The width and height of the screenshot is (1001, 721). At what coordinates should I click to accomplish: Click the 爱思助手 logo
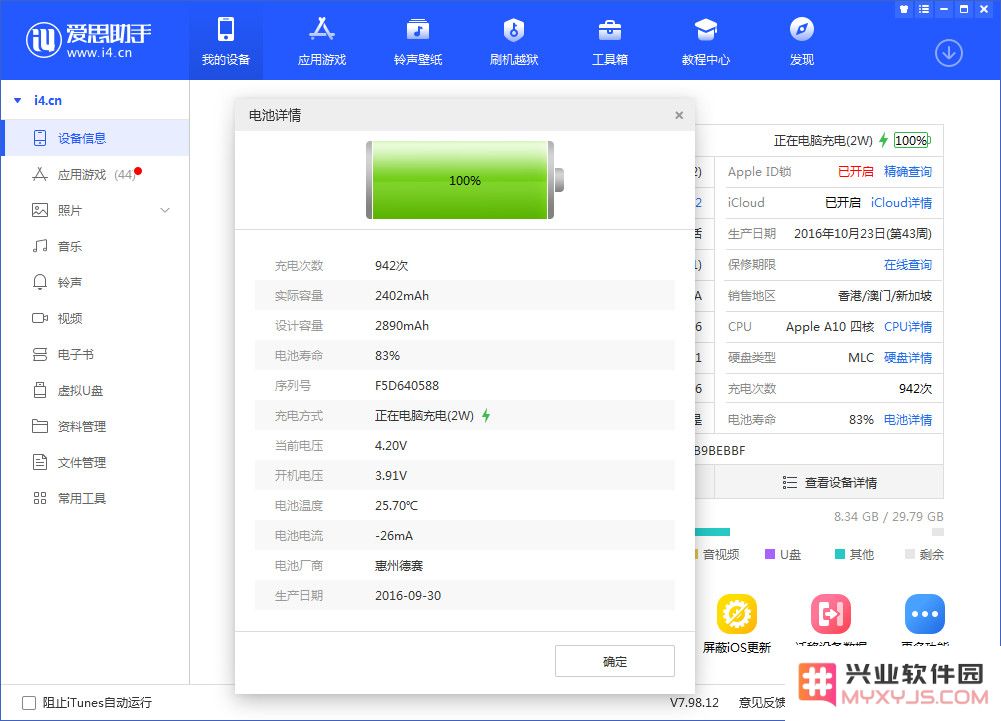[88, 40]
